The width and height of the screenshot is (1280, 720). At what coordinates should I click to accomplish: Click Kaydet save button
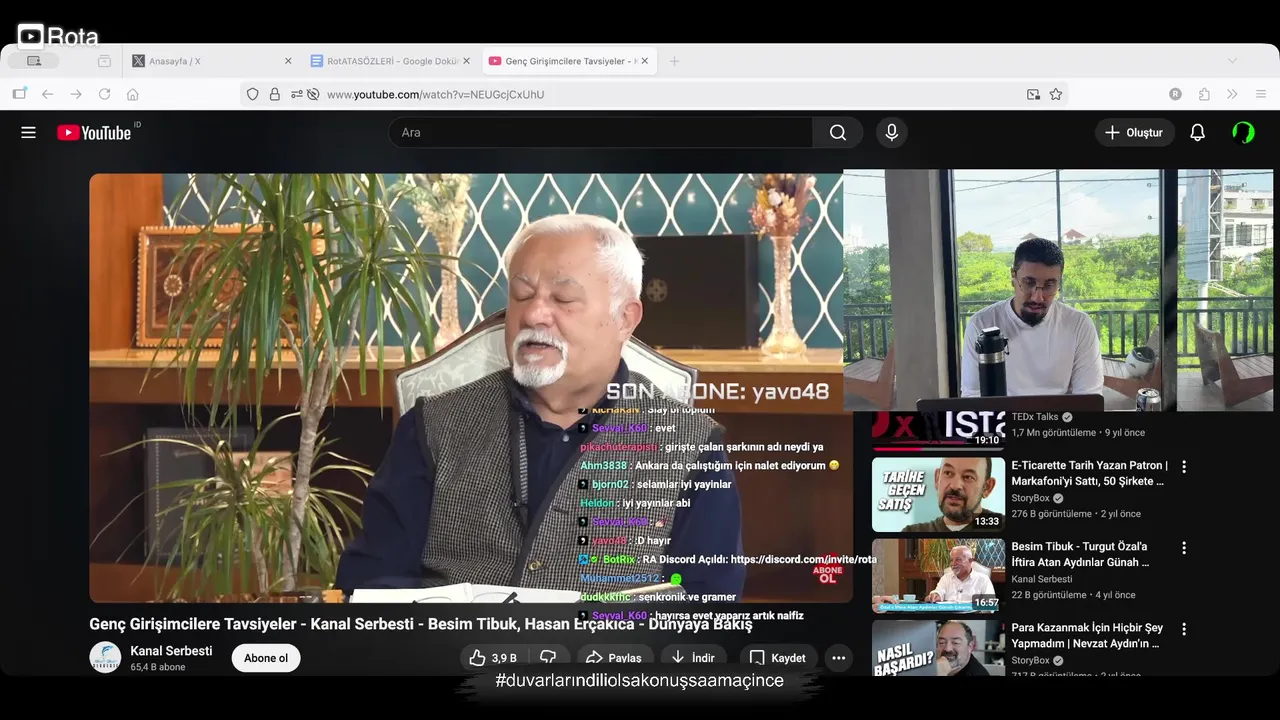[778, 658]
